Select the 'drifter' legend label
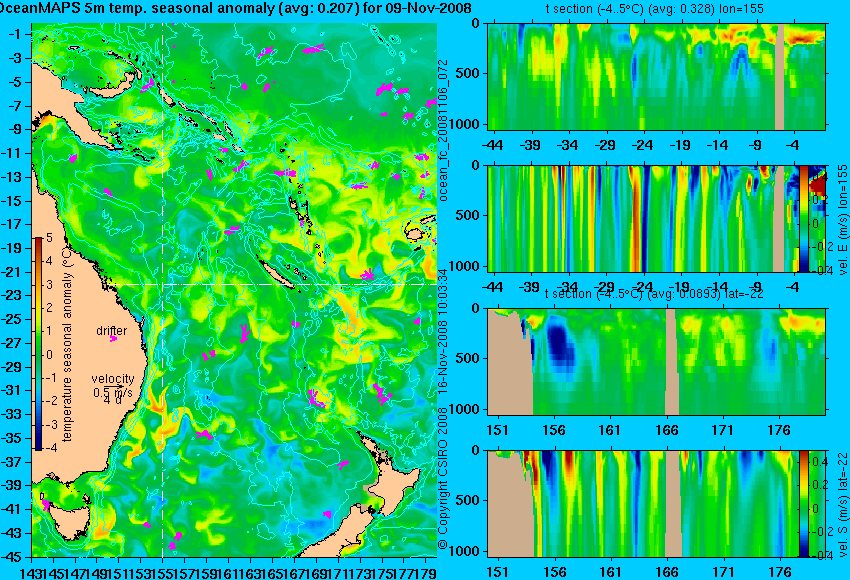The width and height of the screenshot is (850, 580). pos(112,331)
